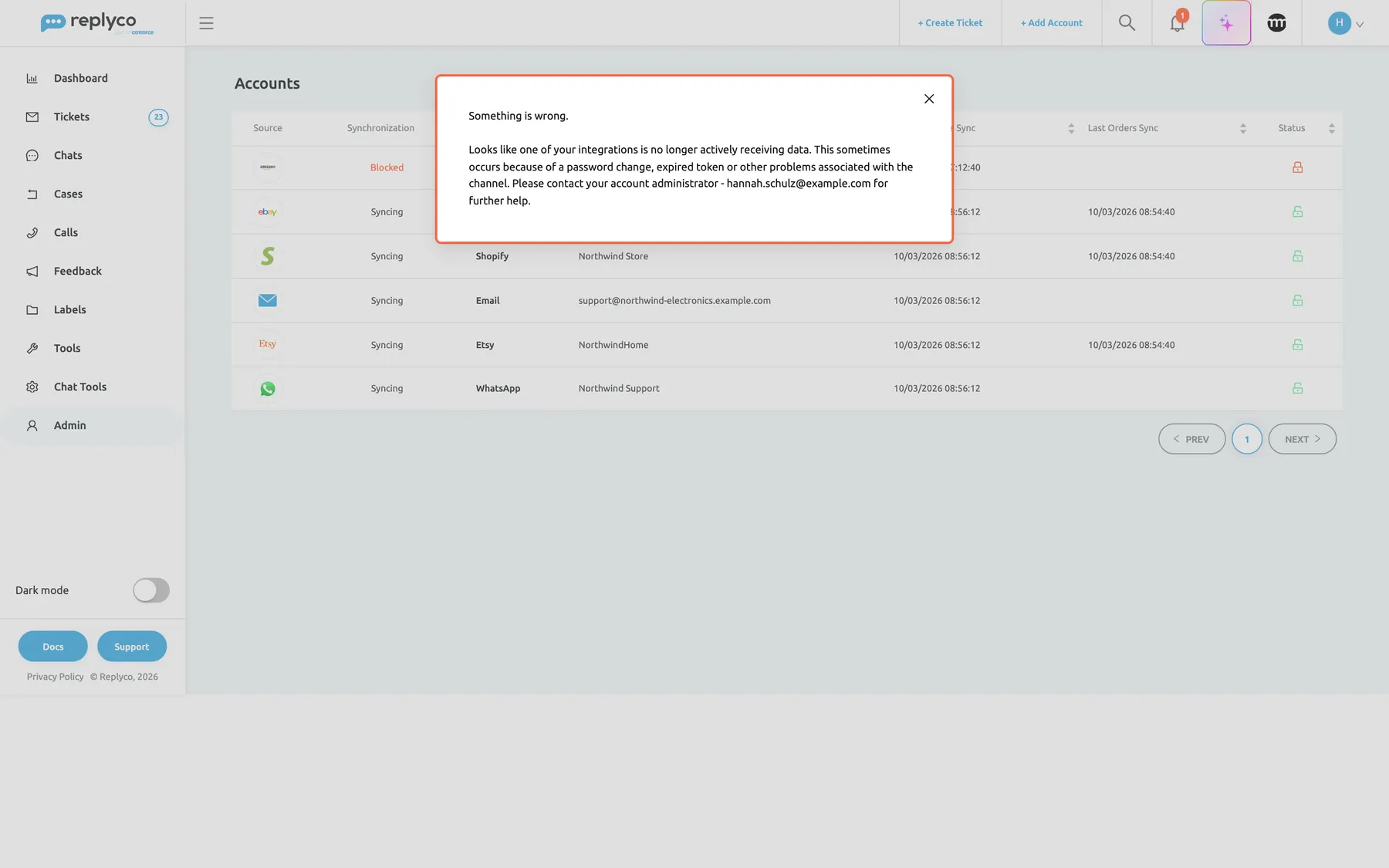Click the WhatsApp source icon
Viewport: 1389px width, 868px height.
[x=268, y=389]
